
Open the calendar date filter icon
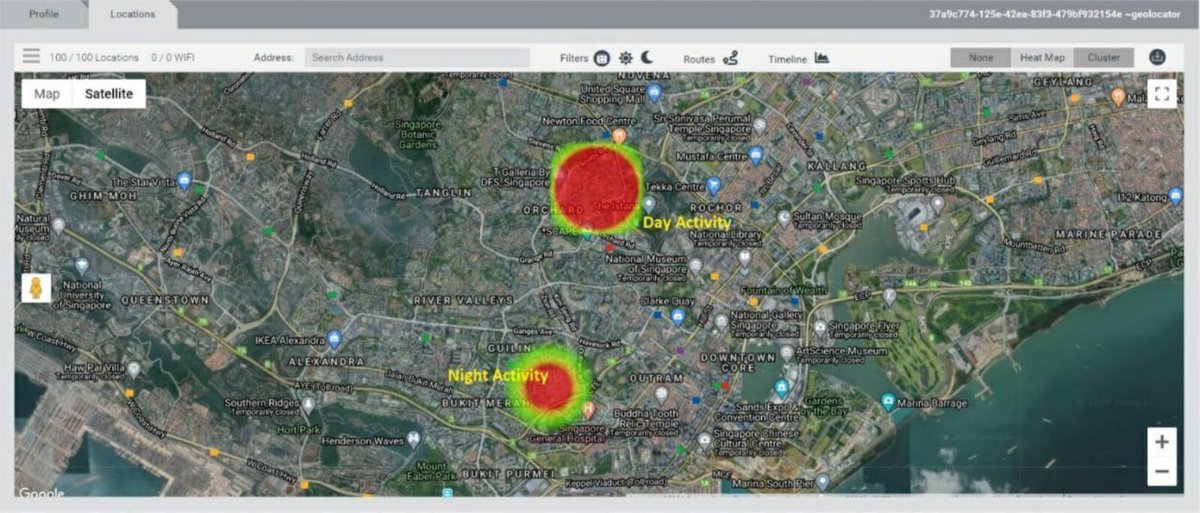602,58
